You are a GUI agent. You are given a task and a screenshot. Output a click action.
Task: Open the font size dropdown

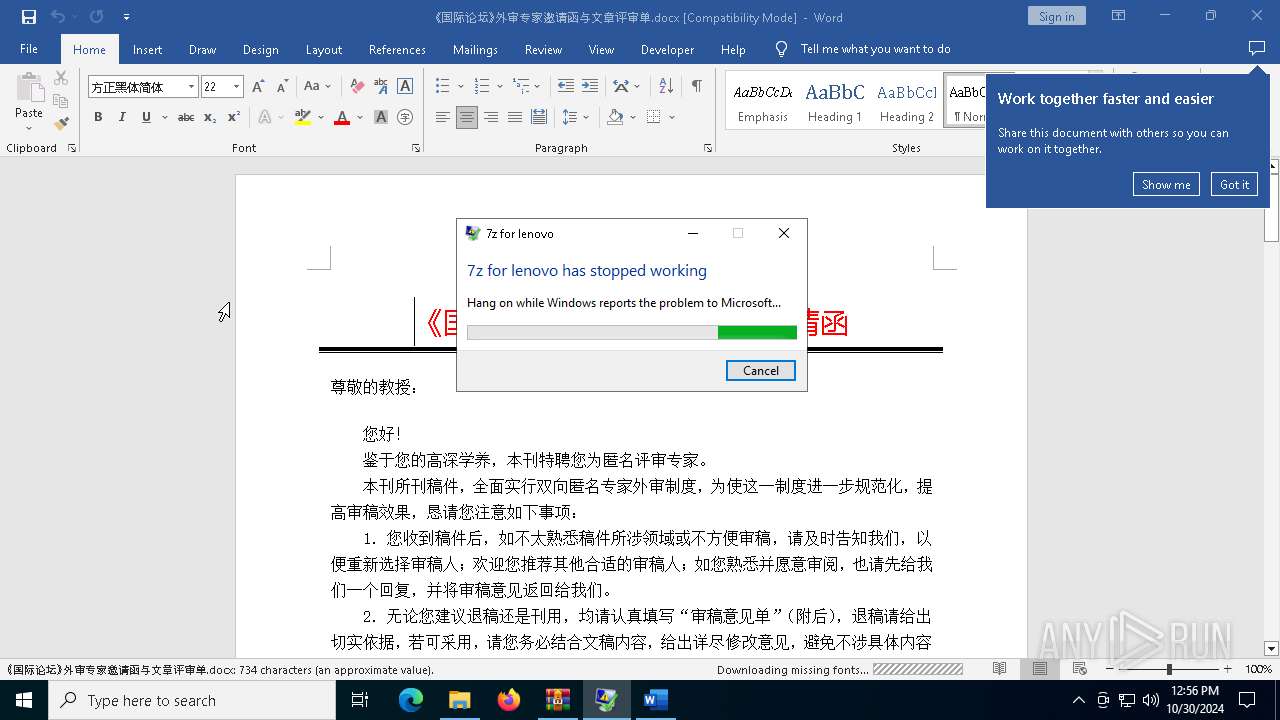point(236,87)
